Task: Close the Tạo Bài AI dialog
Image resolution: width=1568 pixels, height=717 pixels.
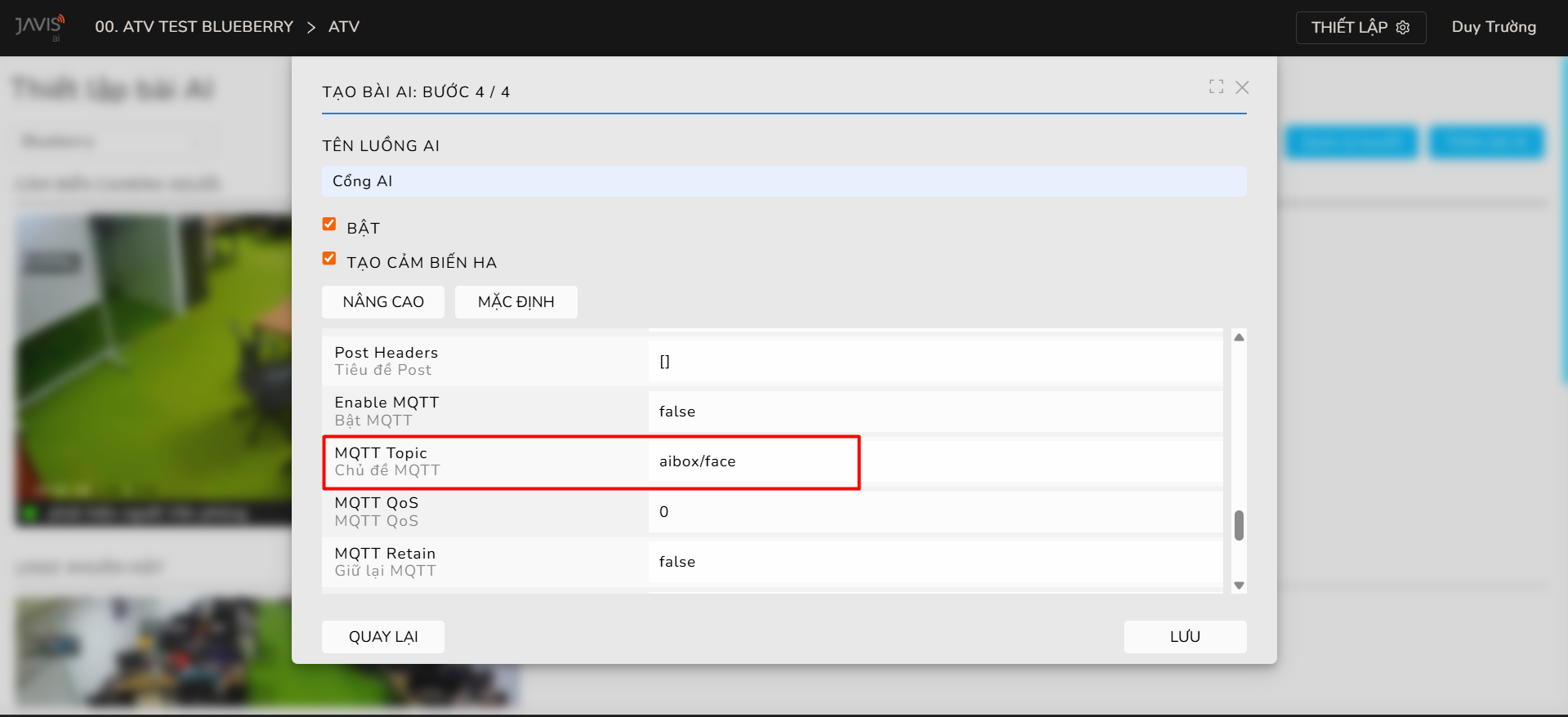Action: 1242,87
